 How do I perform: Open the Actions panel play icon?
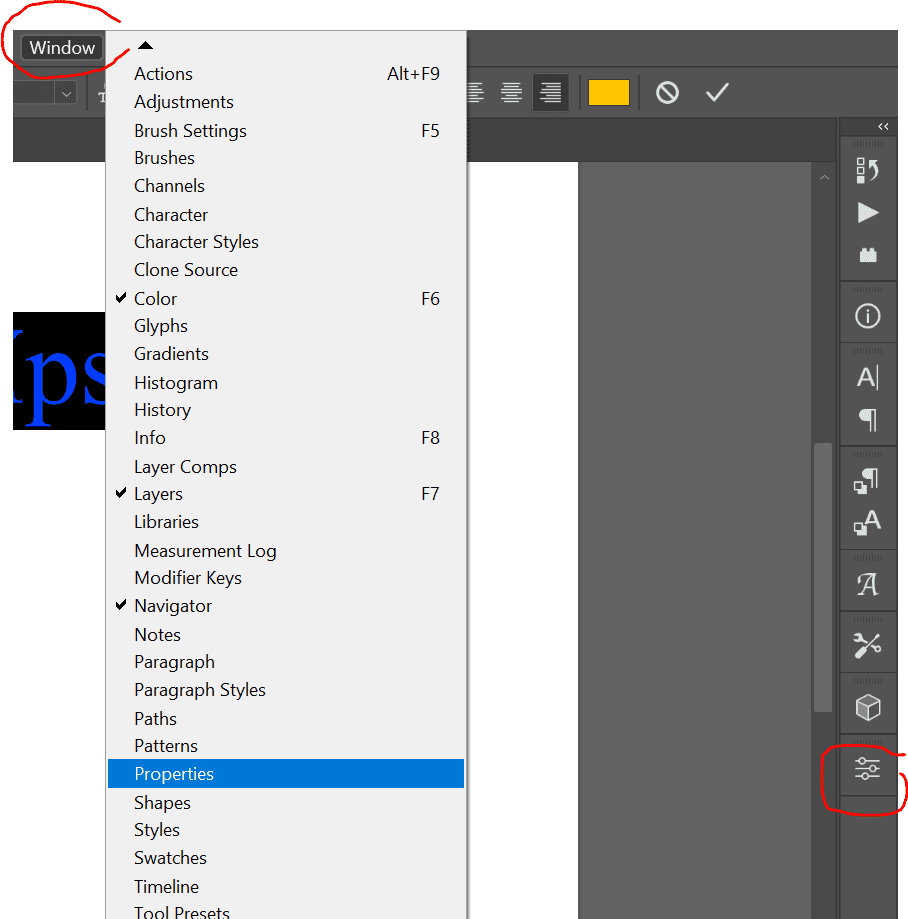point(868,213)
